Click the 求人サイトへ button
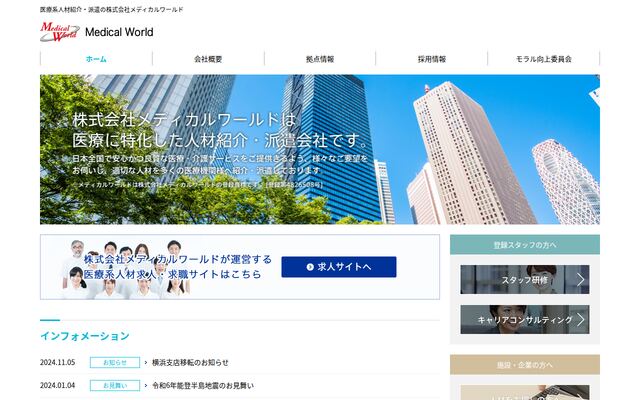Image resolution: width=640 pixels, height=400 pixels. point(339,267)
